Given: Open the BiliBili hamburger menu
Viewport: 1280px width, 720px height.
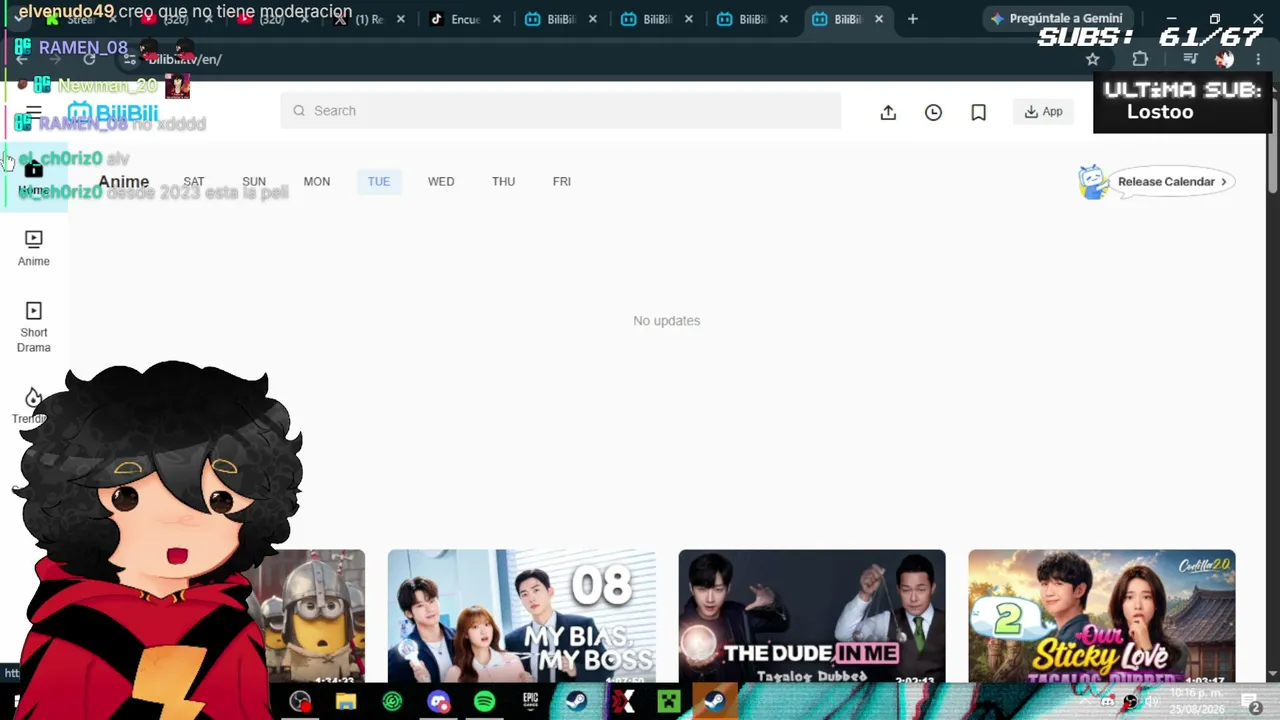Looking at the screenshot, I should click(x=33, y=112).
